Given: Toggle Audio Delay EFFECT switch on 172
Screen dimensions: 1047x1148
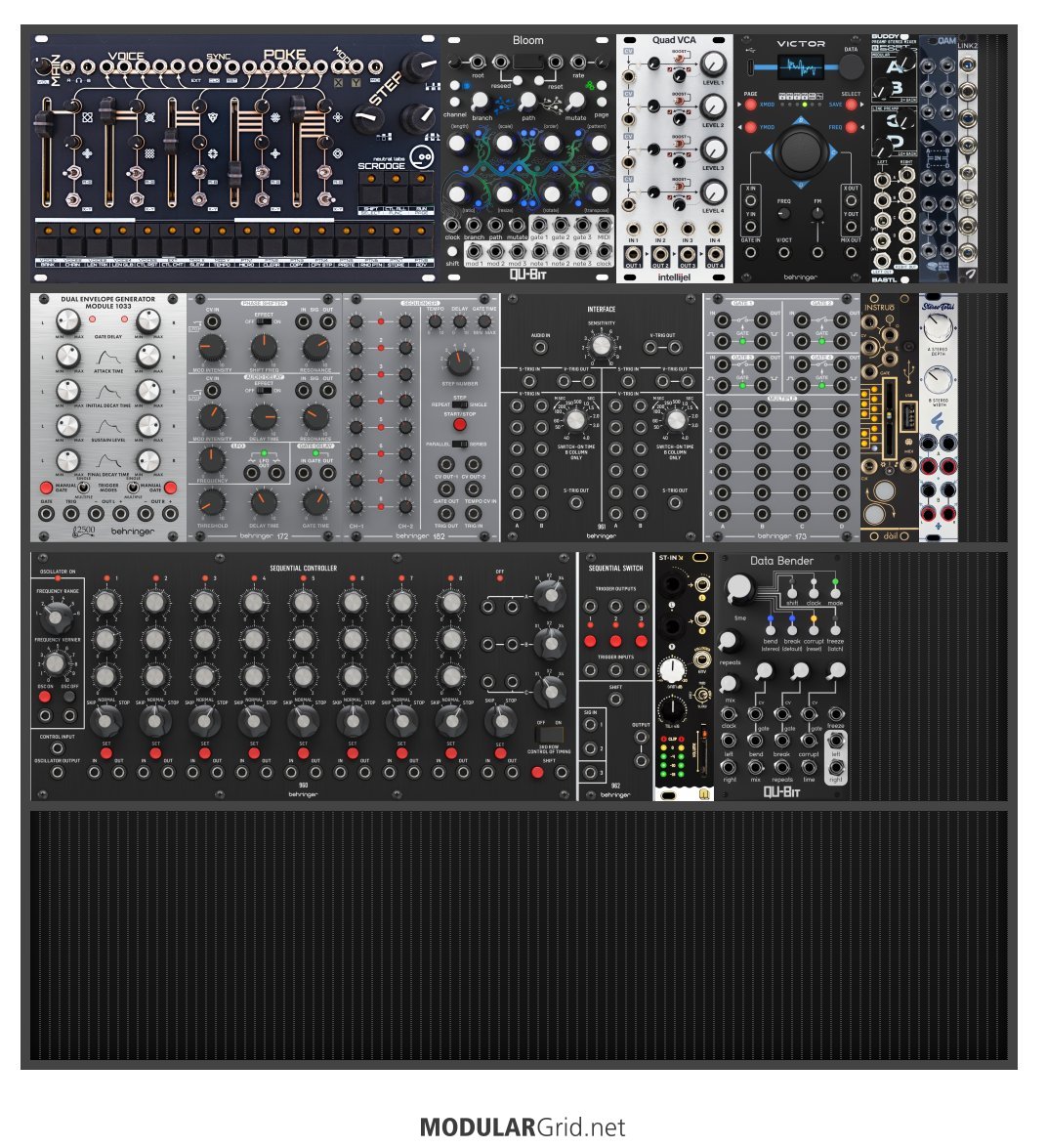Looking at the screenshot, I should coord(264,390).
